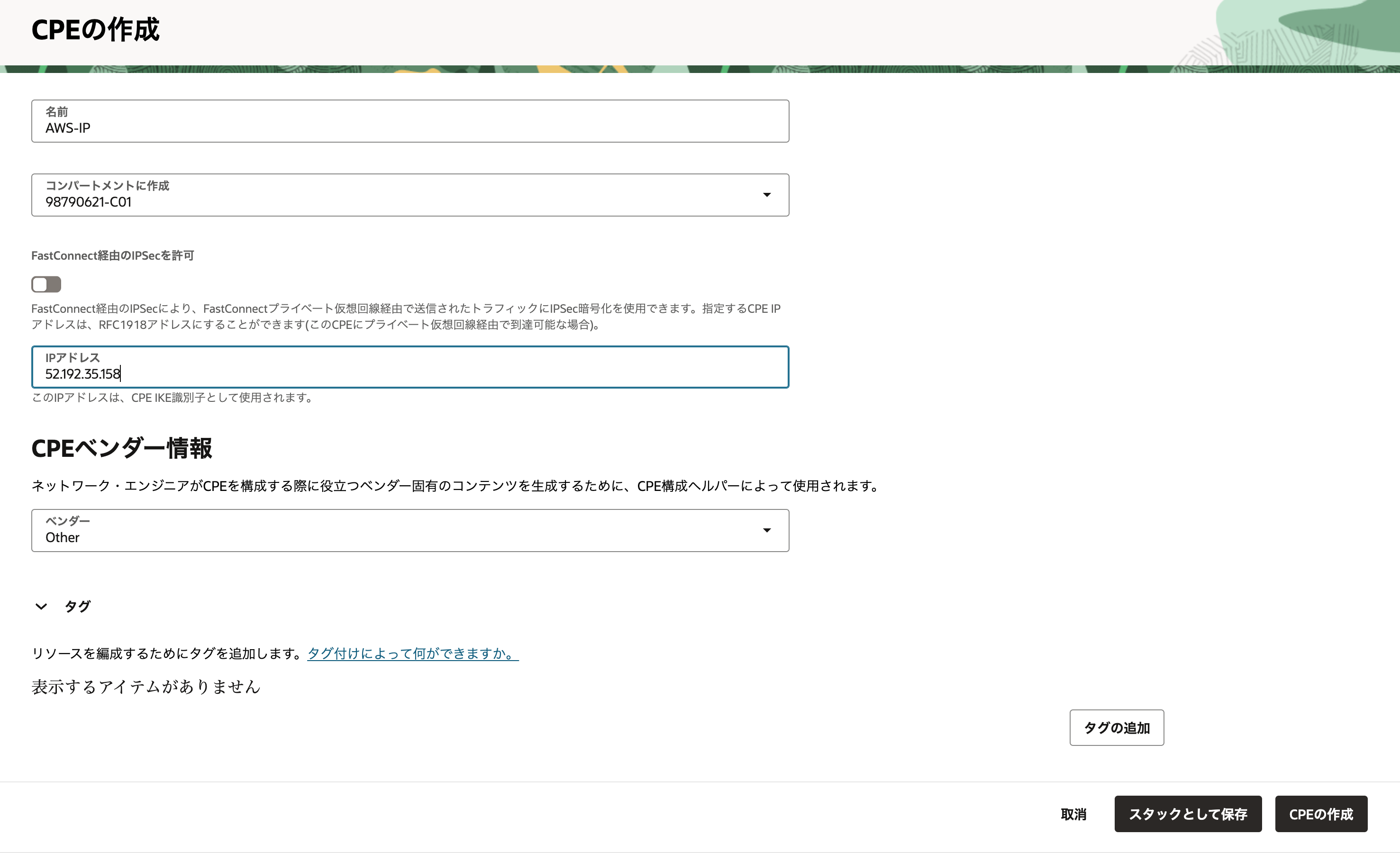The height and width of the screenshot is (853, 1400).
Task: Click the CPEの作成 submit button
Action: (1320, 814)
